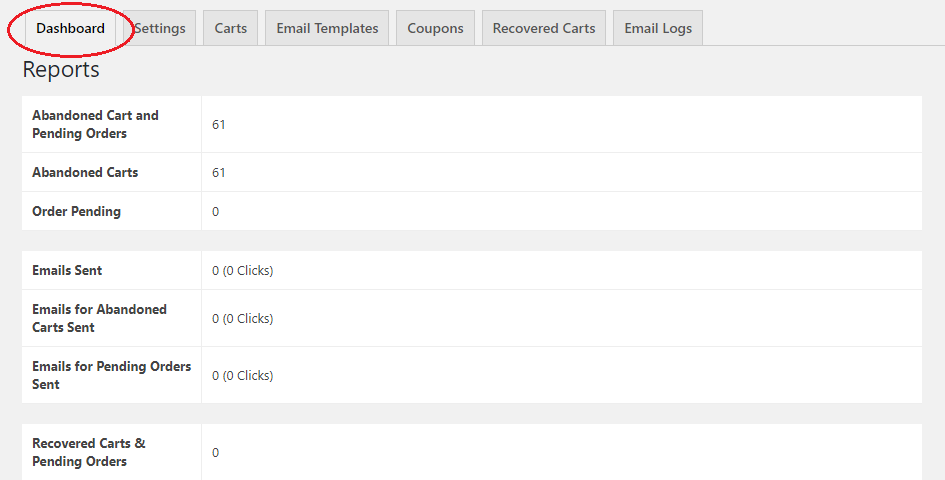Click the Abandoned Cart and Pending Orders label
Viewport: 945px width, 480px height.
[x=95, y=124]
